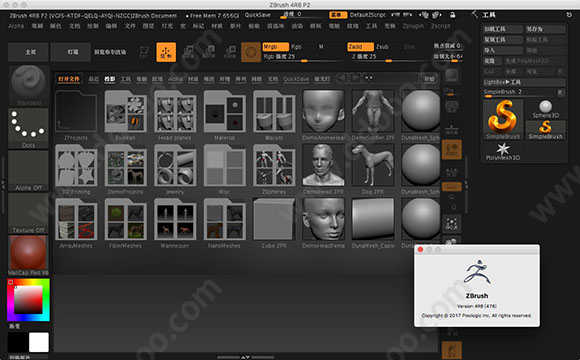Click the 导入 Import button in Tool palette
The height and width of the screenshot is (360, 580).
503,50
